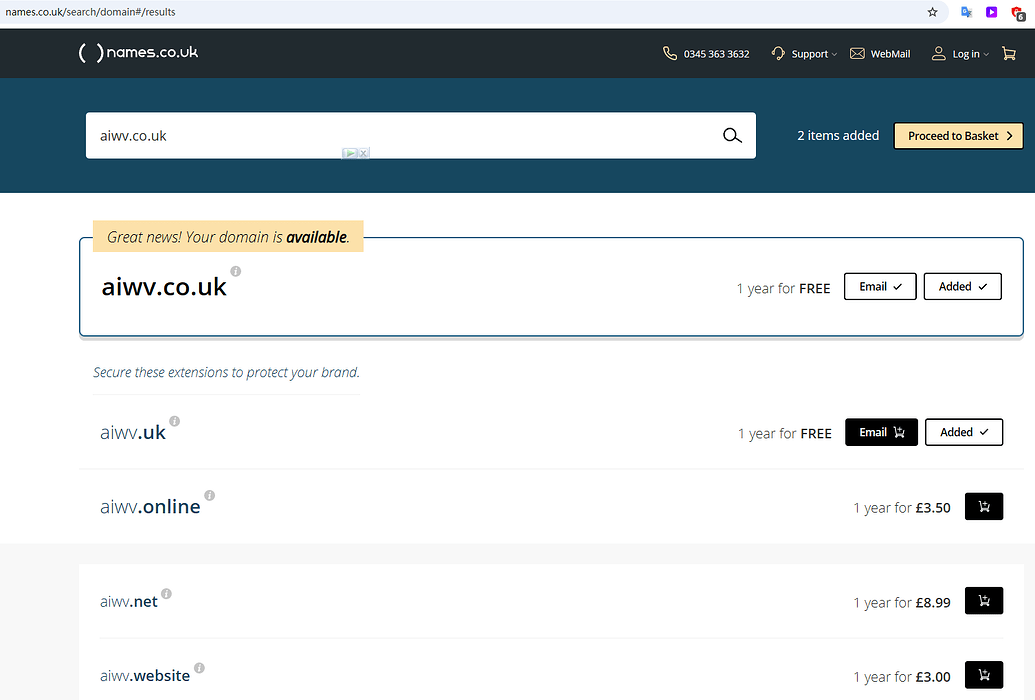Add aiwv.net to basket
Viewport: 1035px width, 700px height.
983,601
